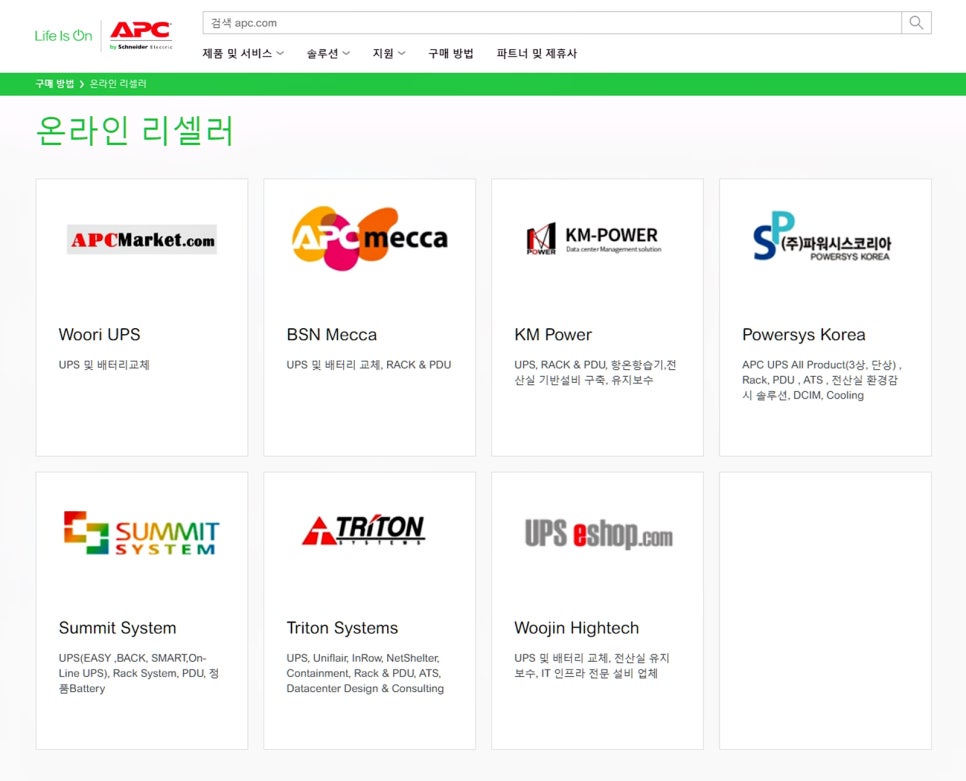Click the search magnifier icon
The image size is (966, 781).
[x=916, y=23]
